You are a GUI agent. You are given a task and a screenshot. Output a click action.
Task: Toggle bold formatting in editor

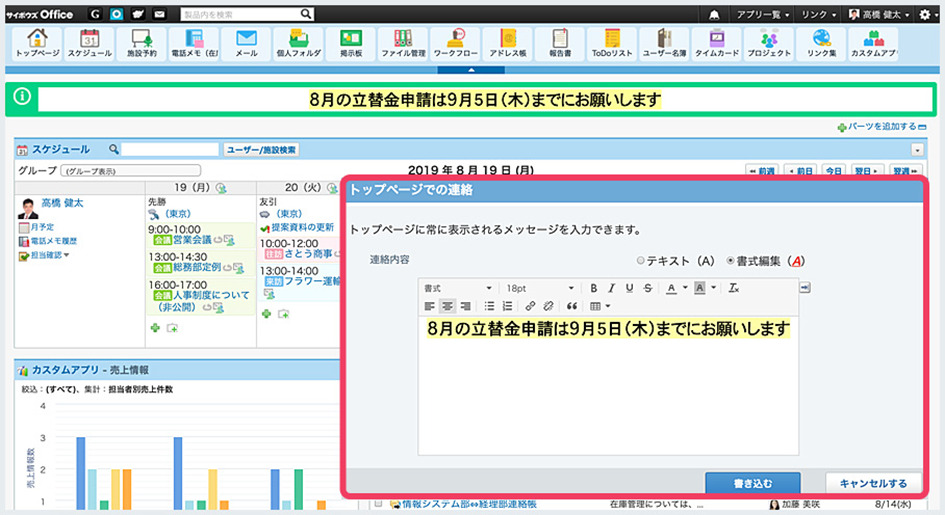click(x=594, y=288)
